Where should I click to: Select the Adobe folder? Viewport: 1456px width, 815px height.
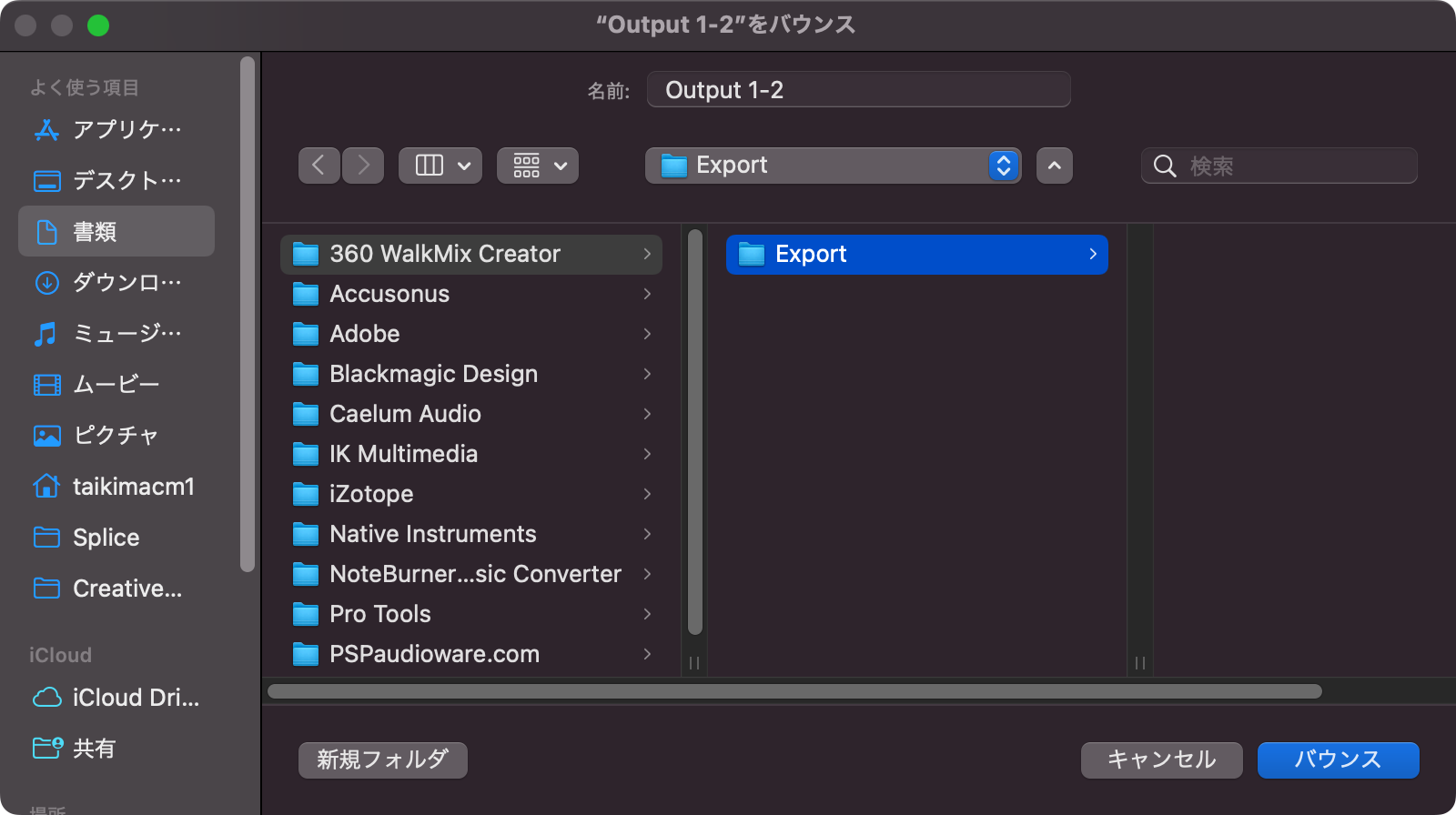[471, 334]
